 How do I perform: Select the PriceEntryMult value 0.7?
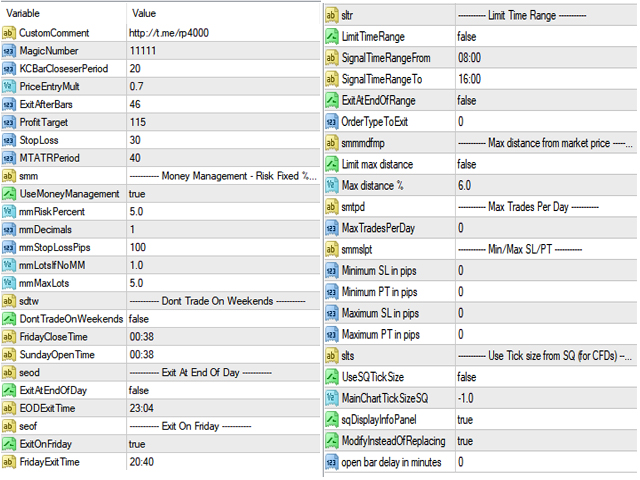click(136, 87)
